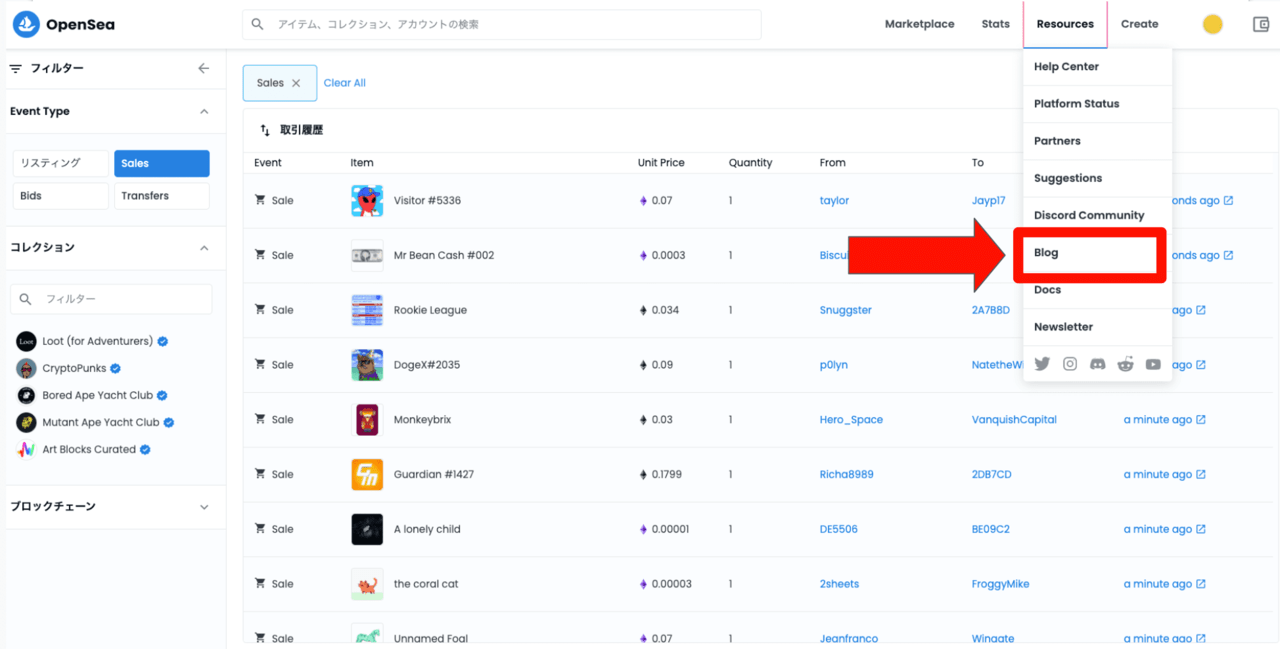Click the Art Blocks Curated collection icon

pyautogui.click(x=26, y=449)
